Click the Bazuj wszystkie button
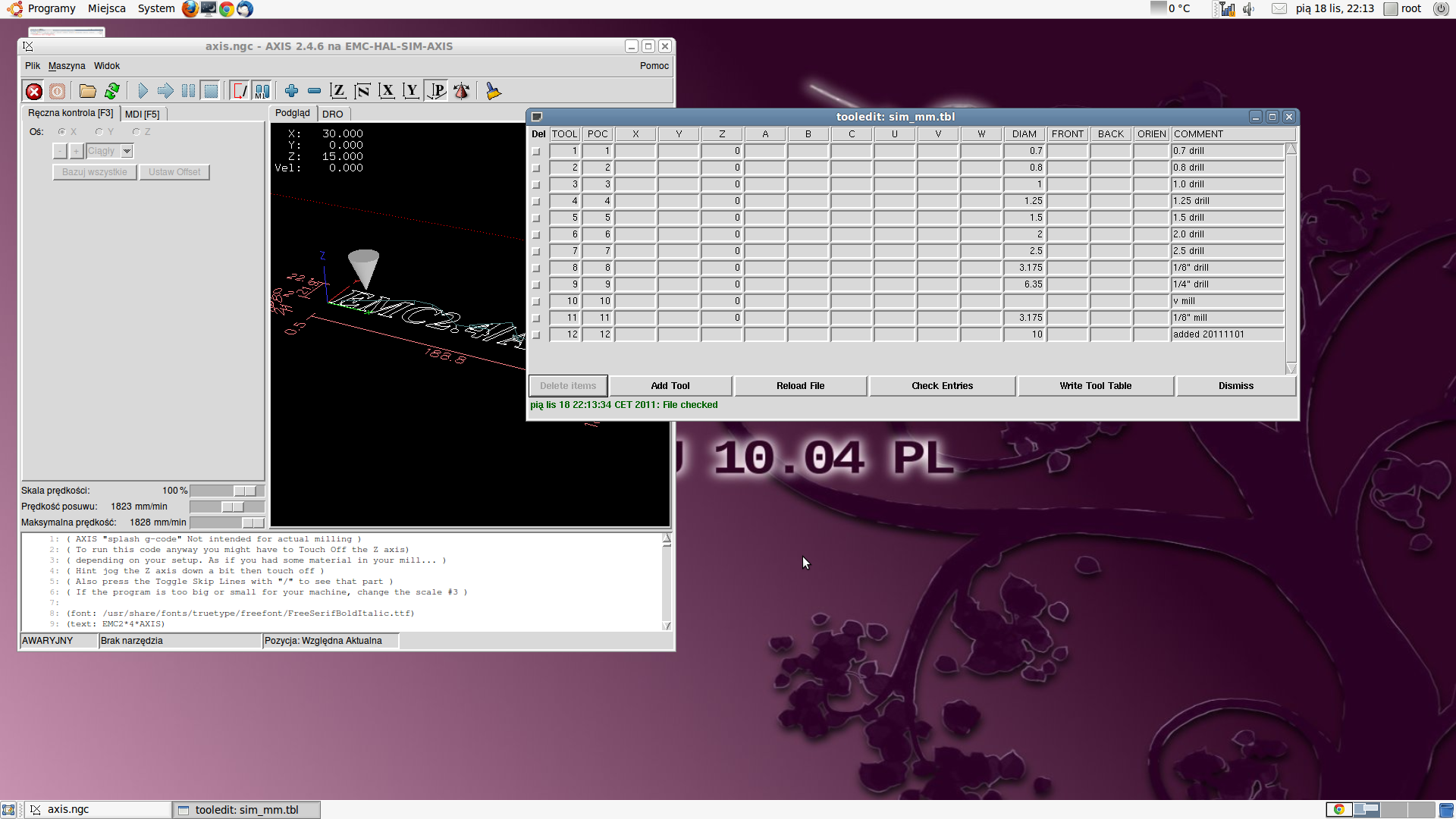Image resolution: width=1456 pixels, height=819 pixels. [x=95, y=172]
